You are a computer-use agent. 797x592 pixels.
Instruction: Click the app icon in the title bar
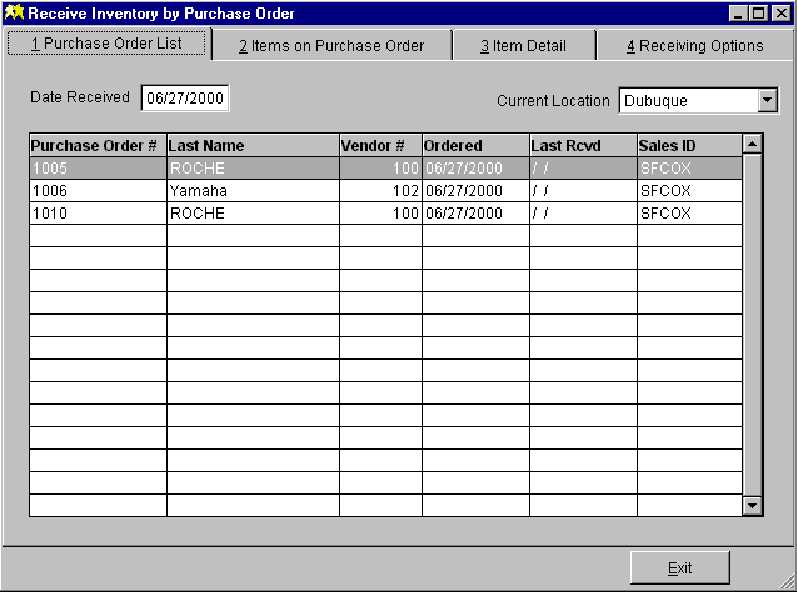tap(14, 13)
